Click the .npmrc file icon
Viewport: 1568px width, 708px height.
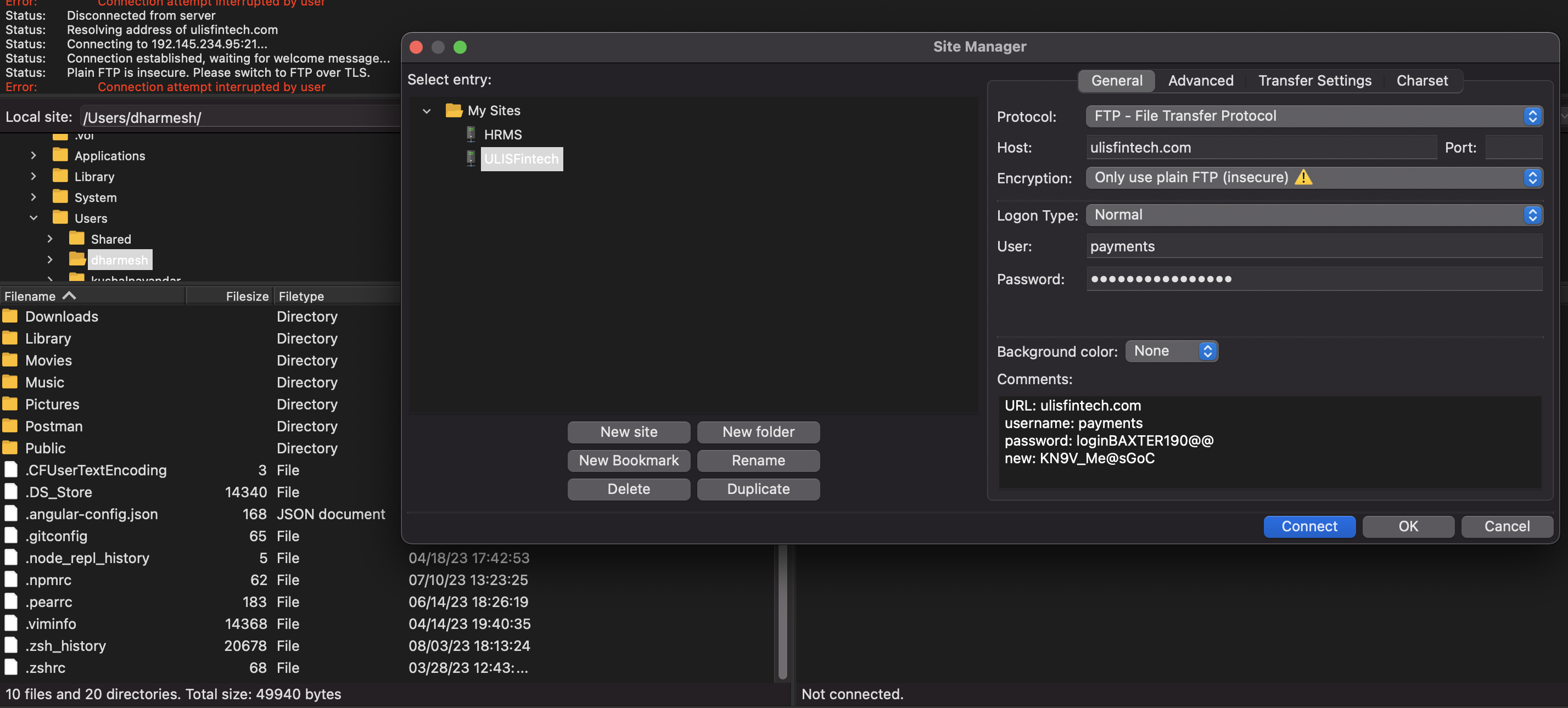11,579
